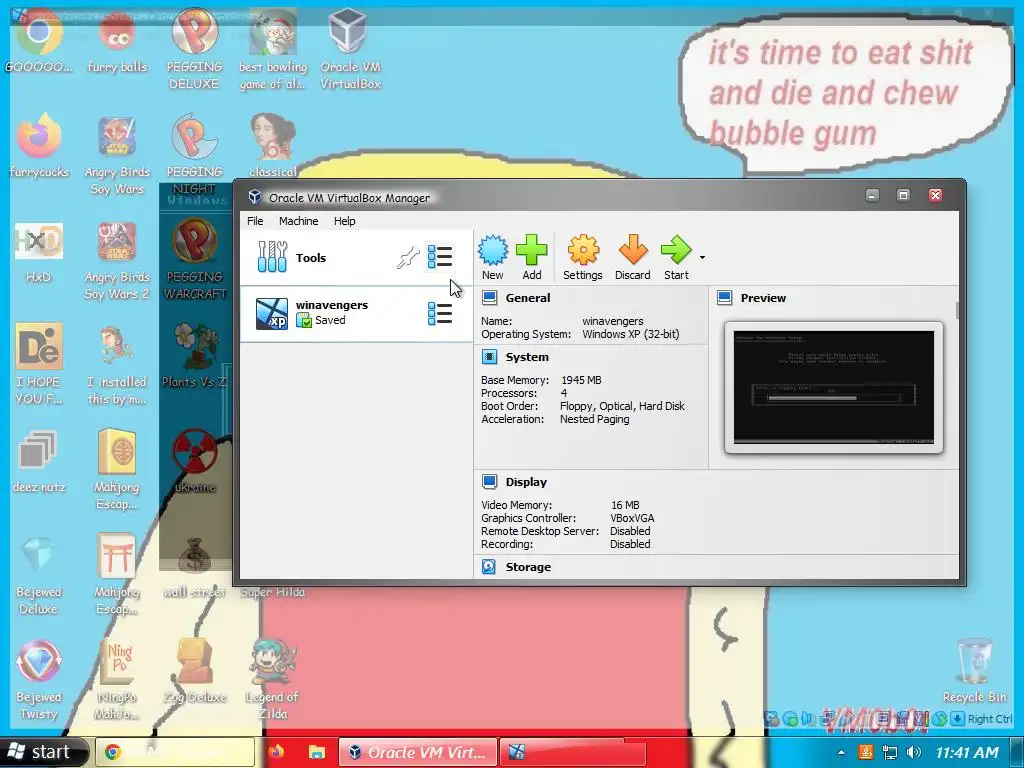Screen dimensions: 1024x768
Task: Select the ukraine desktop icon
Action: click(x=195, y=461)
